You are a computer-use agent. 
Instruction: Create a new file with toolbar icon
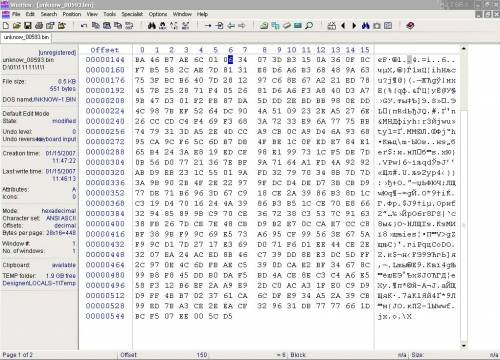6,26
